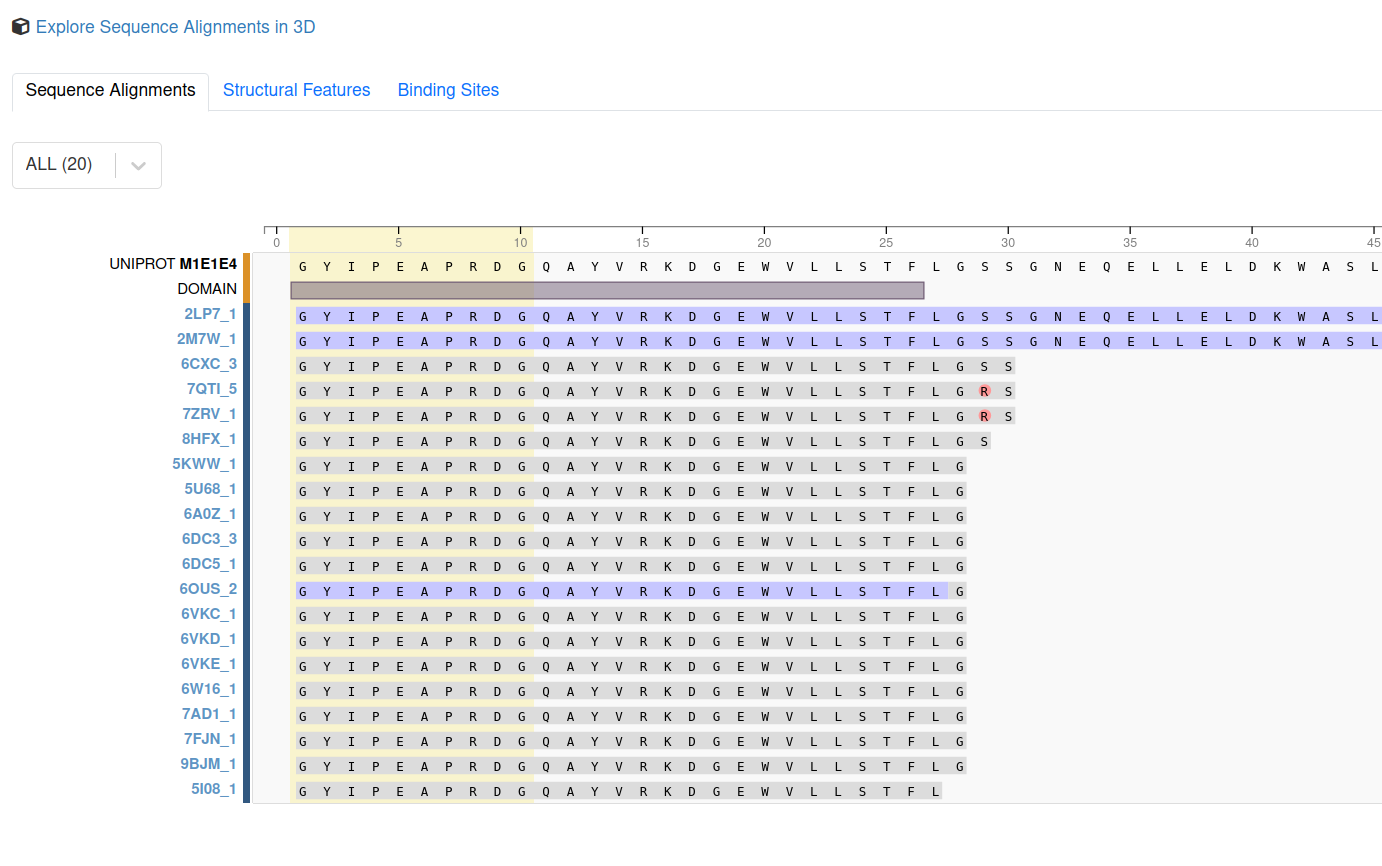The width and height of the screenshot is (1382, 866).
Task: Go to the 7FJN_1 entry
Action: coord(210,739)
